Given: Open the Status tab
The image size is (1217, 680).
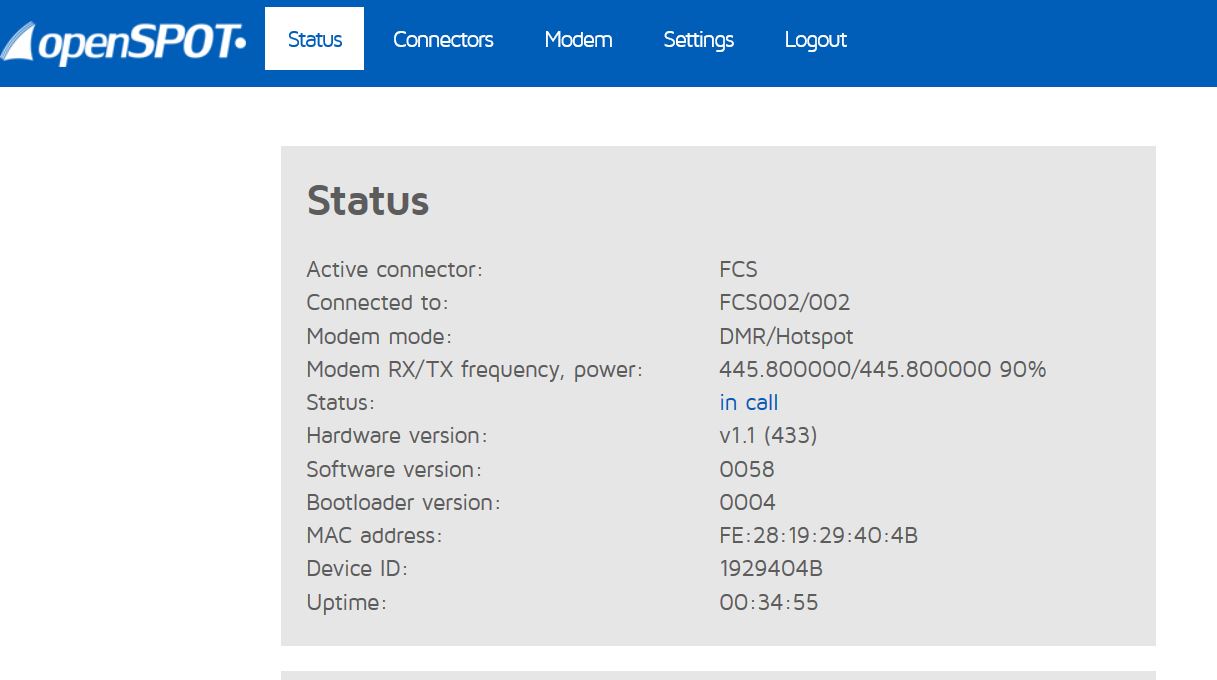Looking at the screenshot, I should point(314,39).
